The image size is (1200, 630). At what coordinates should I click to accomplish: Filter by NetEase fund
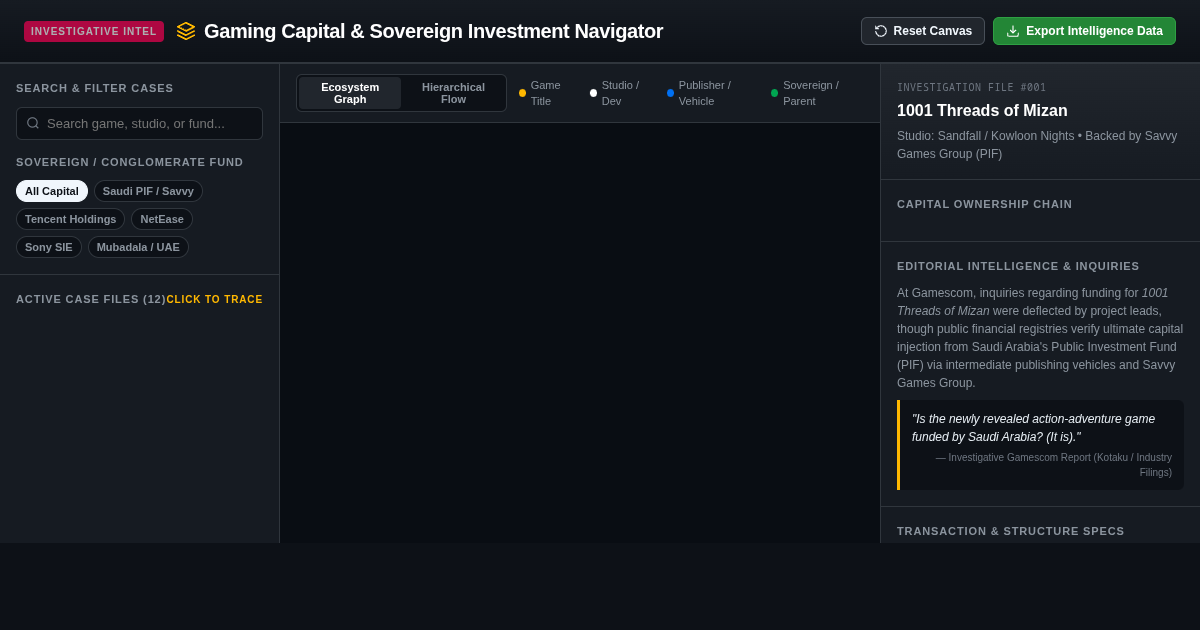tap(162, 219)
